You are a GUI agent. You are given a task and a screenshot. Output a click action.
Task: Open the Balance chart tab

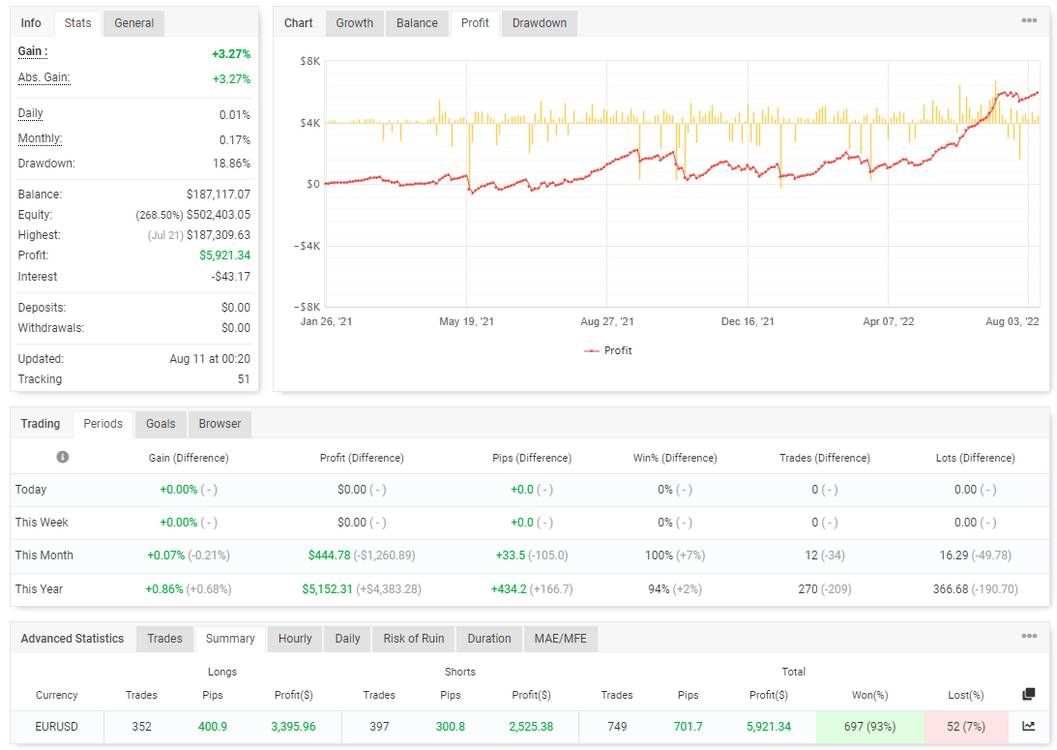417,23
